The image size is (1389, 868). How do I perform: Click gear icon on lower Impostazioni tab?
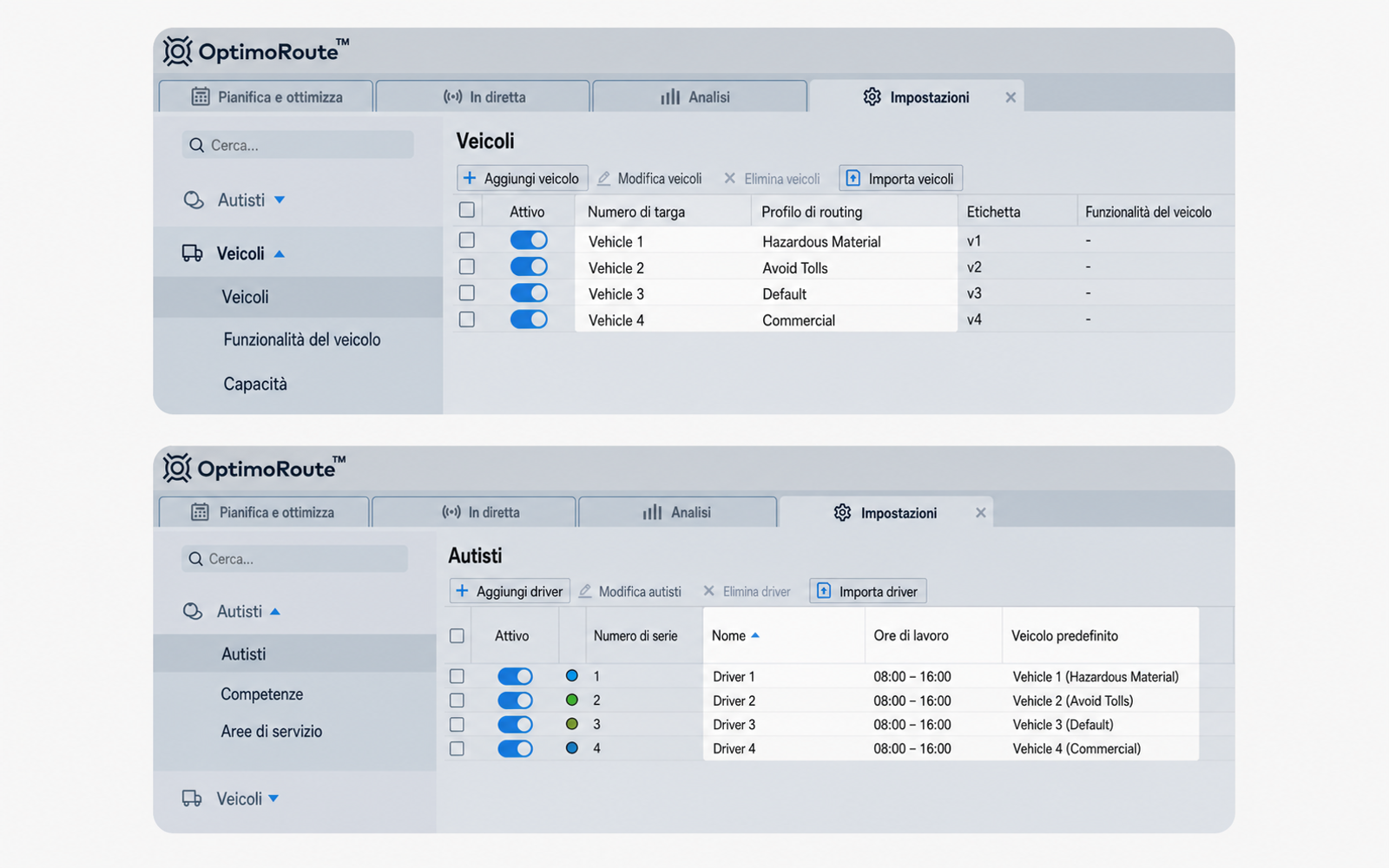pos(842,512)
